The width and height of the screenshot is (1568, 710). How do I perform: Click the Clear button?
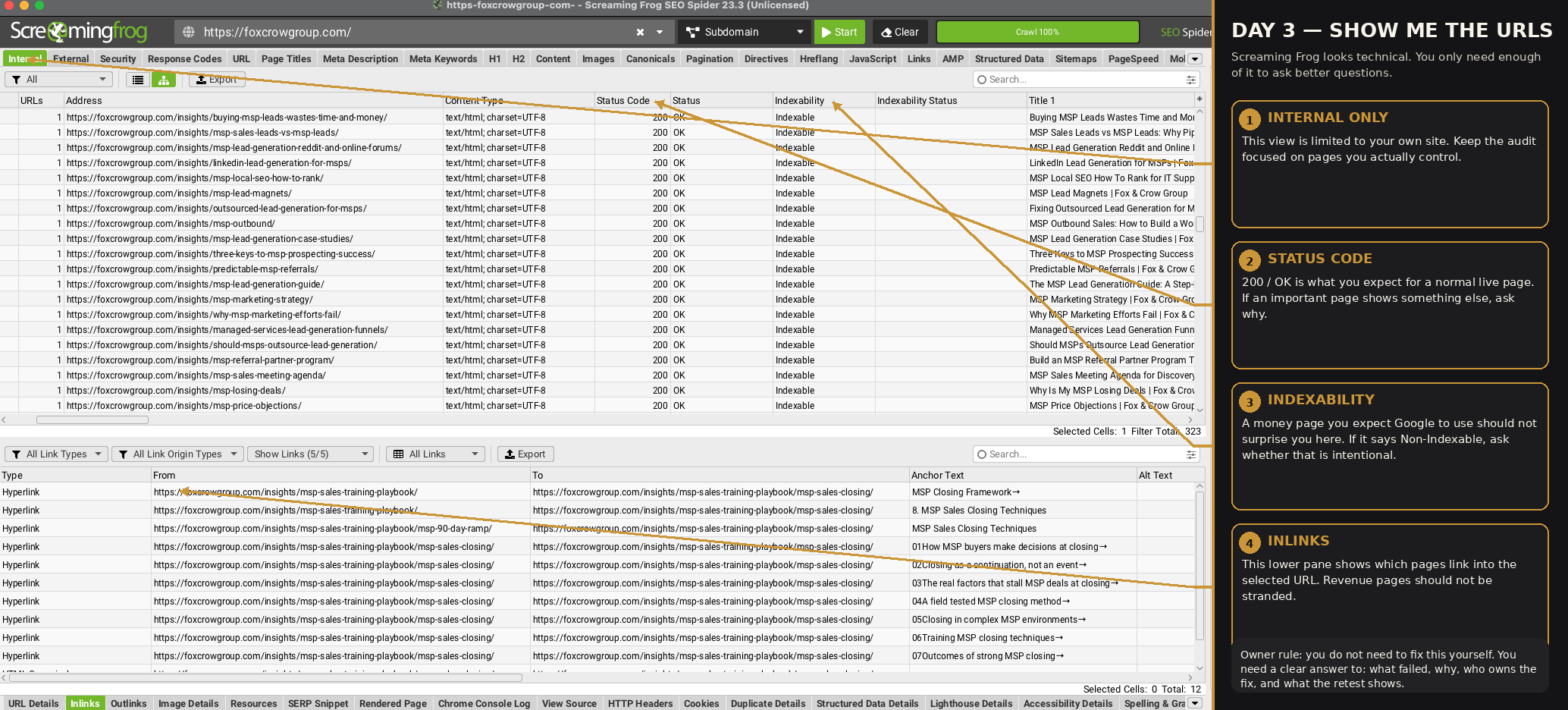click(900, 32)
